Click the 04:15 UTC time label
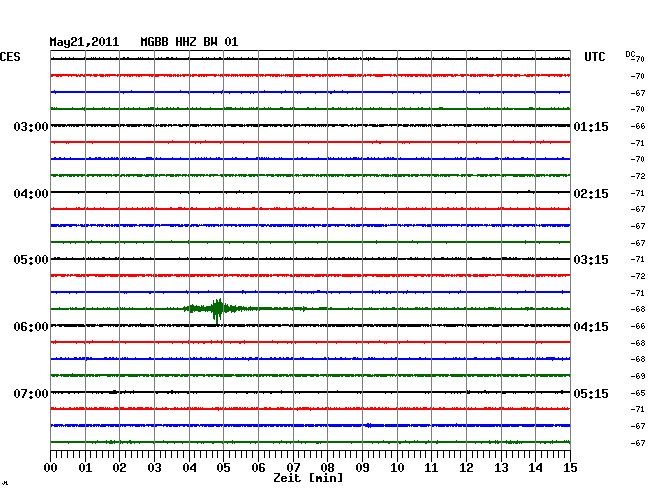This screenshot has height=494, width=650. click(591, 327)
